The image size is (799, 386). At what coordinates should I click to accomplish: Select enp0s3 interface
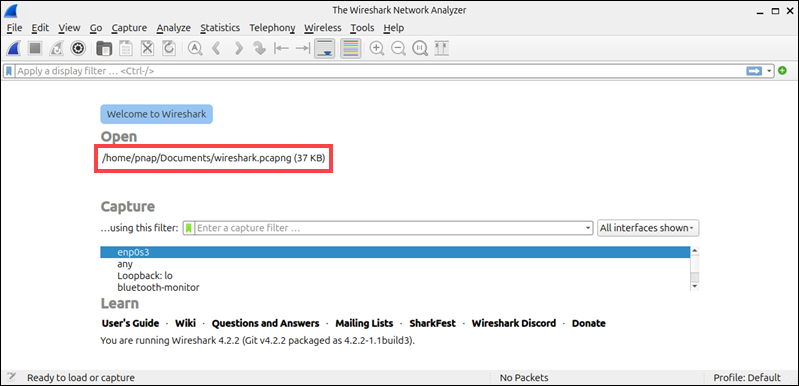pyautogui.click(x=395, y=252)
